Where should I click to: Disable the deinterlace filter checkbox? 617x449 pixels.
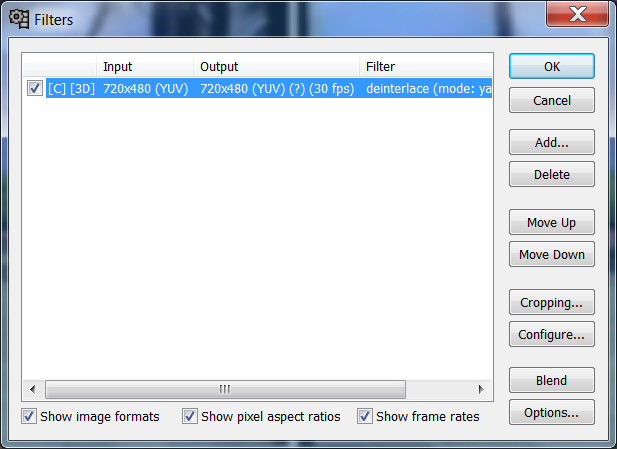pos(35,88)
